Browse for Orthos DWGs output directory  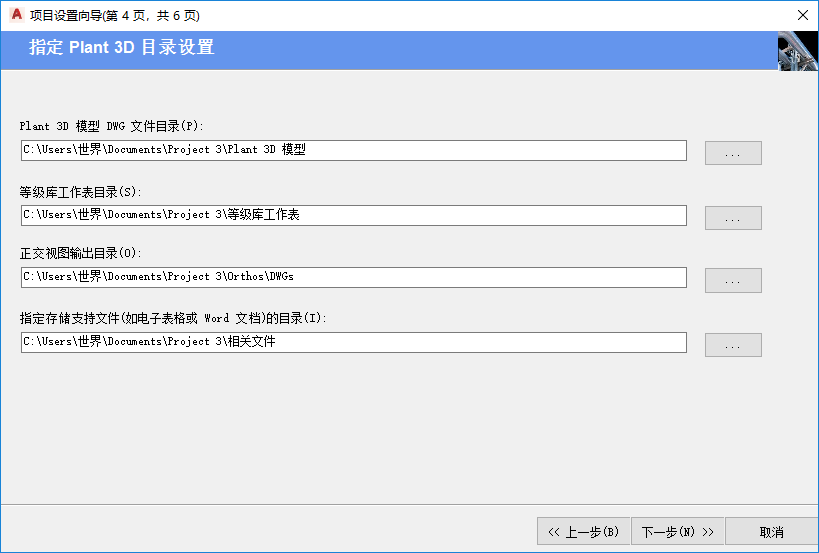pyautogui.click(x=733, y=280)
